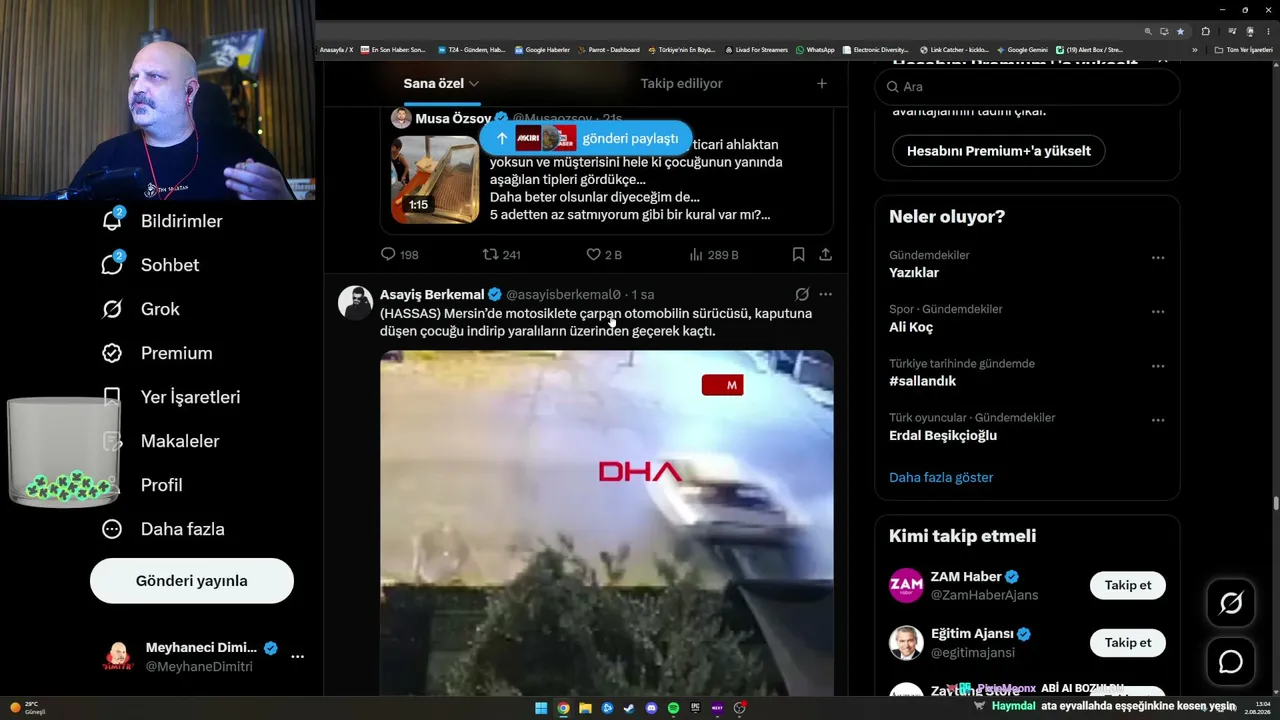Click the browser bookmark star icon
This screenshot has height=720, width=1280.
point(1180,31)
